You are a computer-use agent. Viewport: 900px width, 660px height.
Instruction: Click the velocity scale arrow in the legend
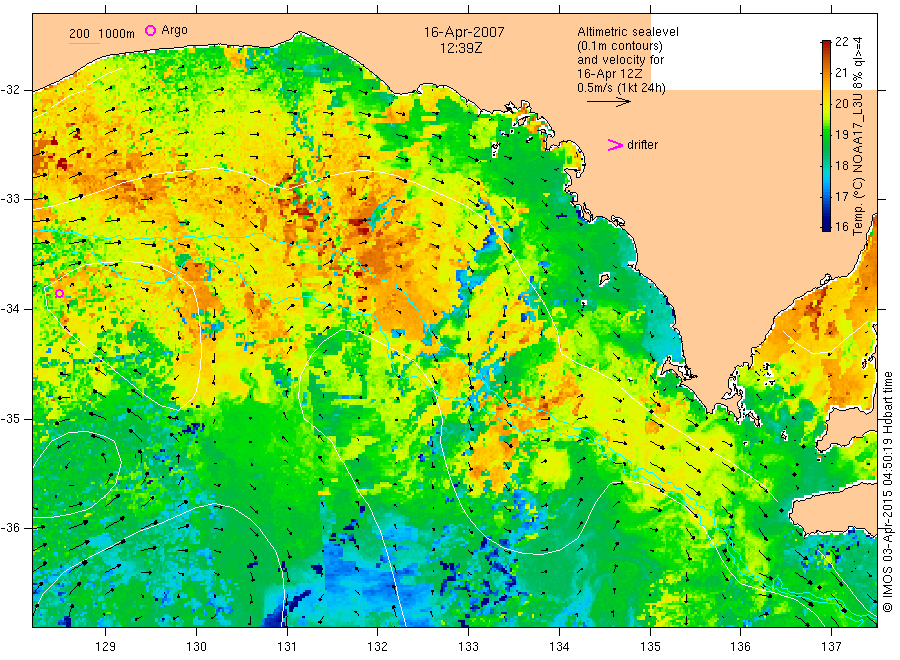(x=608, y=102)
